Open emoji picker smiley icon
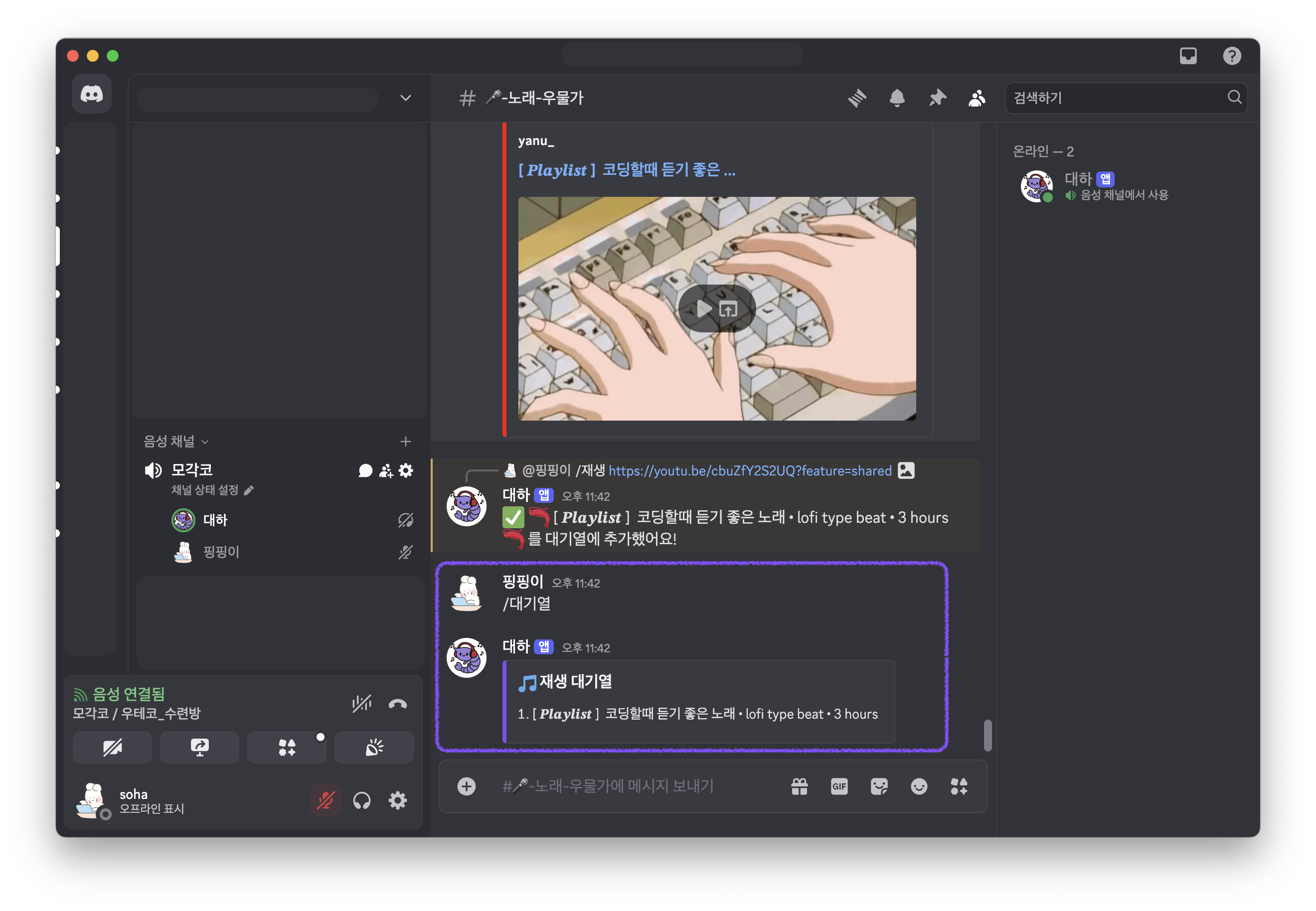Screen dimensions: 1316x911 (919, 786)
